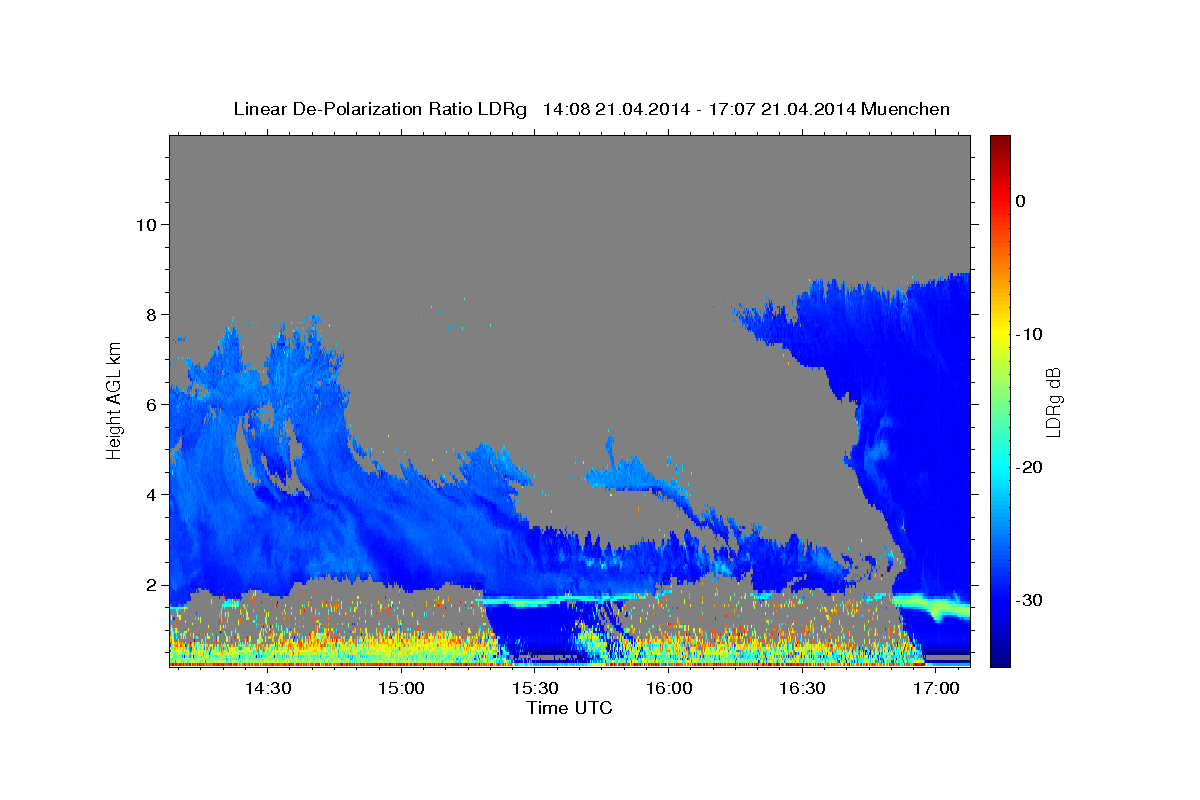Click the 14:30 time tick label
Viewport: 1200px width, 800px height.
point(268,689)
